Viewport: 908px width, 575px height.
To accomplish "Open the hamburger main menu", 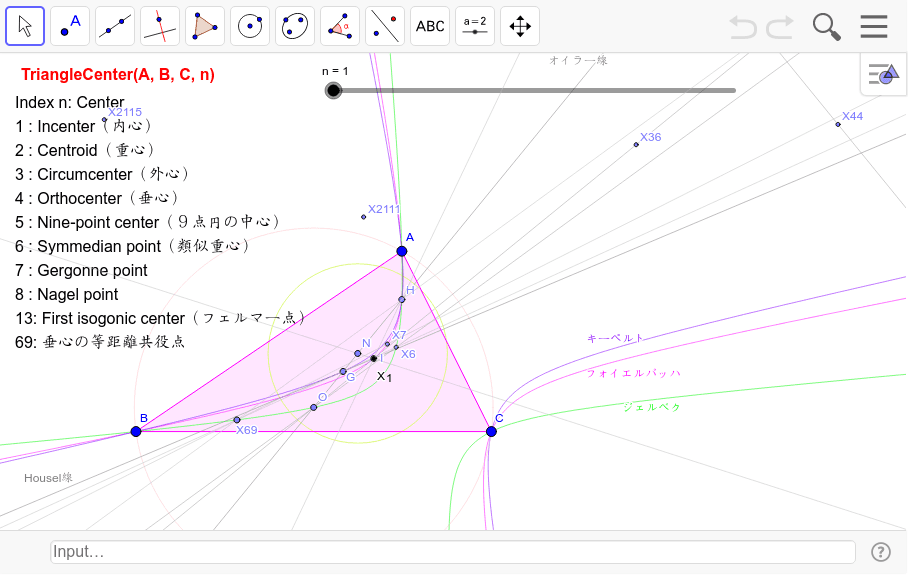I will pyautogui.click(x=874, y=27).
